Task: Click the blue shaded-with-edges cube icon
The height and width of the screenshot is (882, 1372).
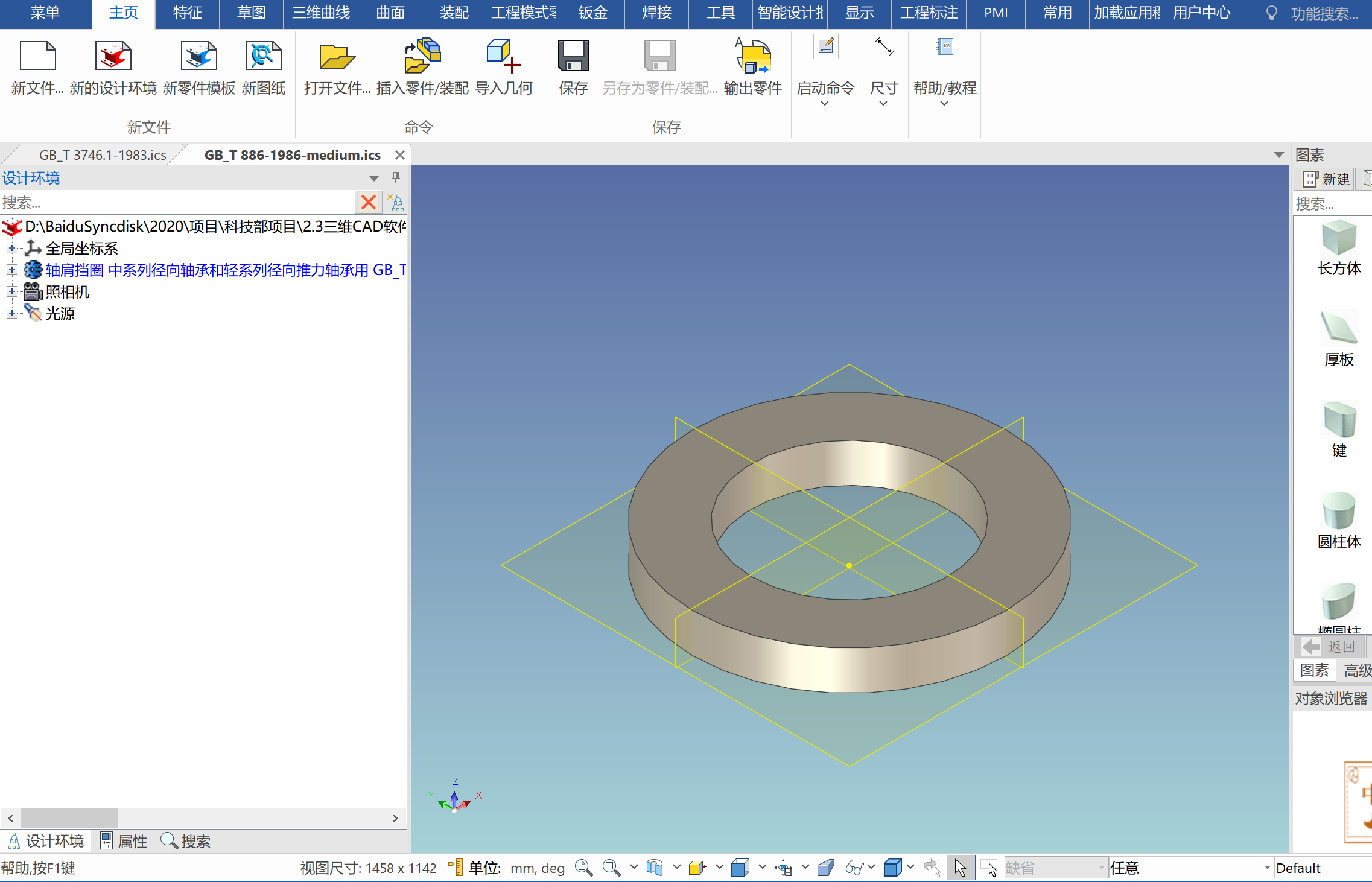Action: [740, 868]
